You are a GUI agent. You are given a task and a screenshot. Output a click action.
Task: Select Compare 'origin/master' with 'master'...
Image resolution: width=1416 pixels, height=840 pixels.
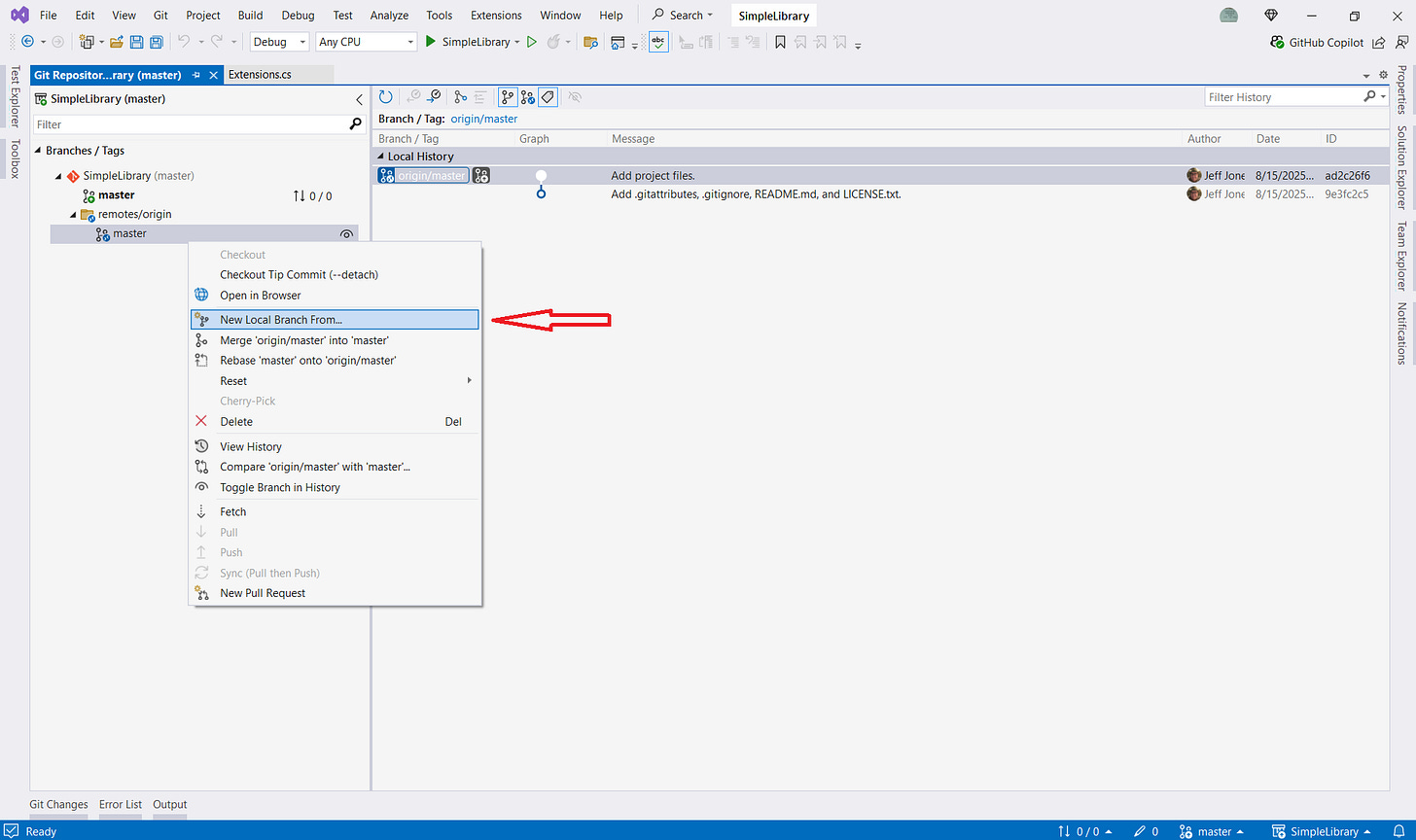[335, 467]
